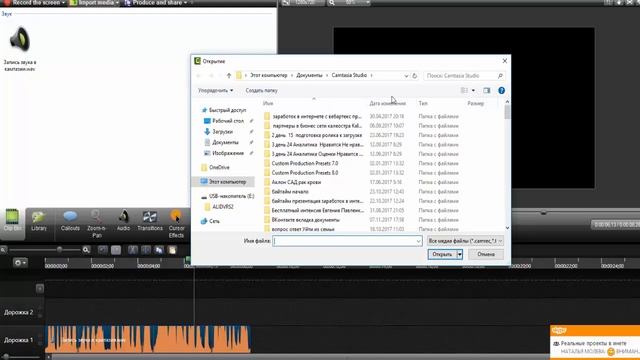Select the Дорожка 2 track label
This screenshot has height=360, width=640.
tap(18, 312)
